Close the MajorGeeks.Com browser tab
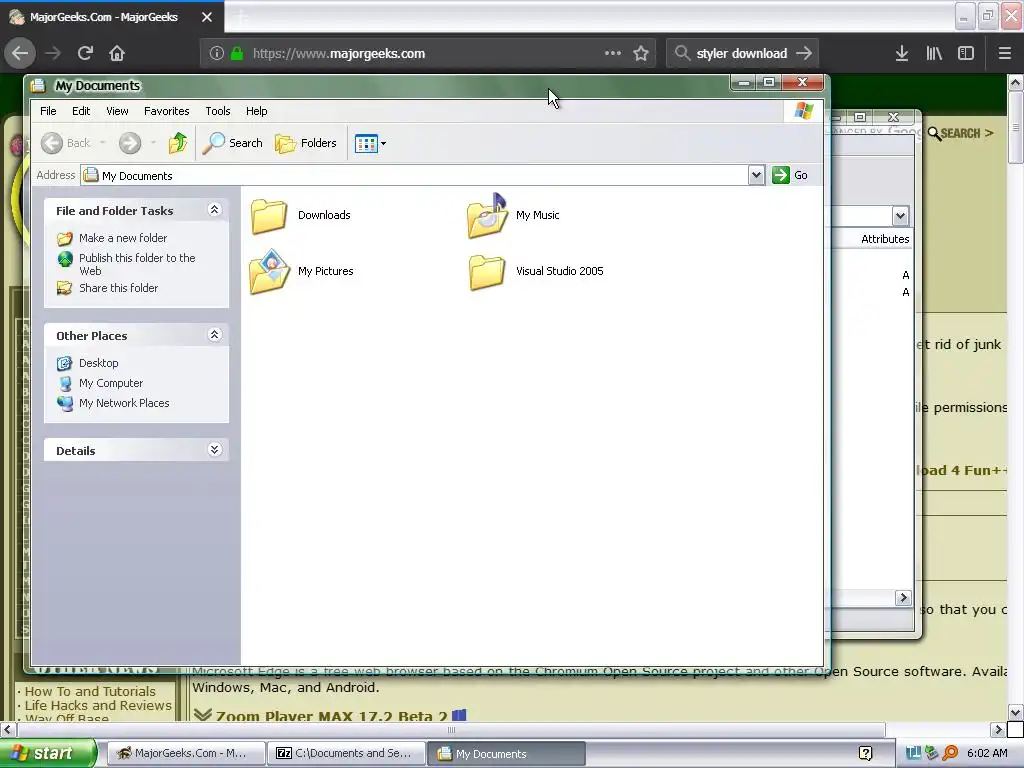Viewport: 1024px width, 768px height. pos(207,17)
